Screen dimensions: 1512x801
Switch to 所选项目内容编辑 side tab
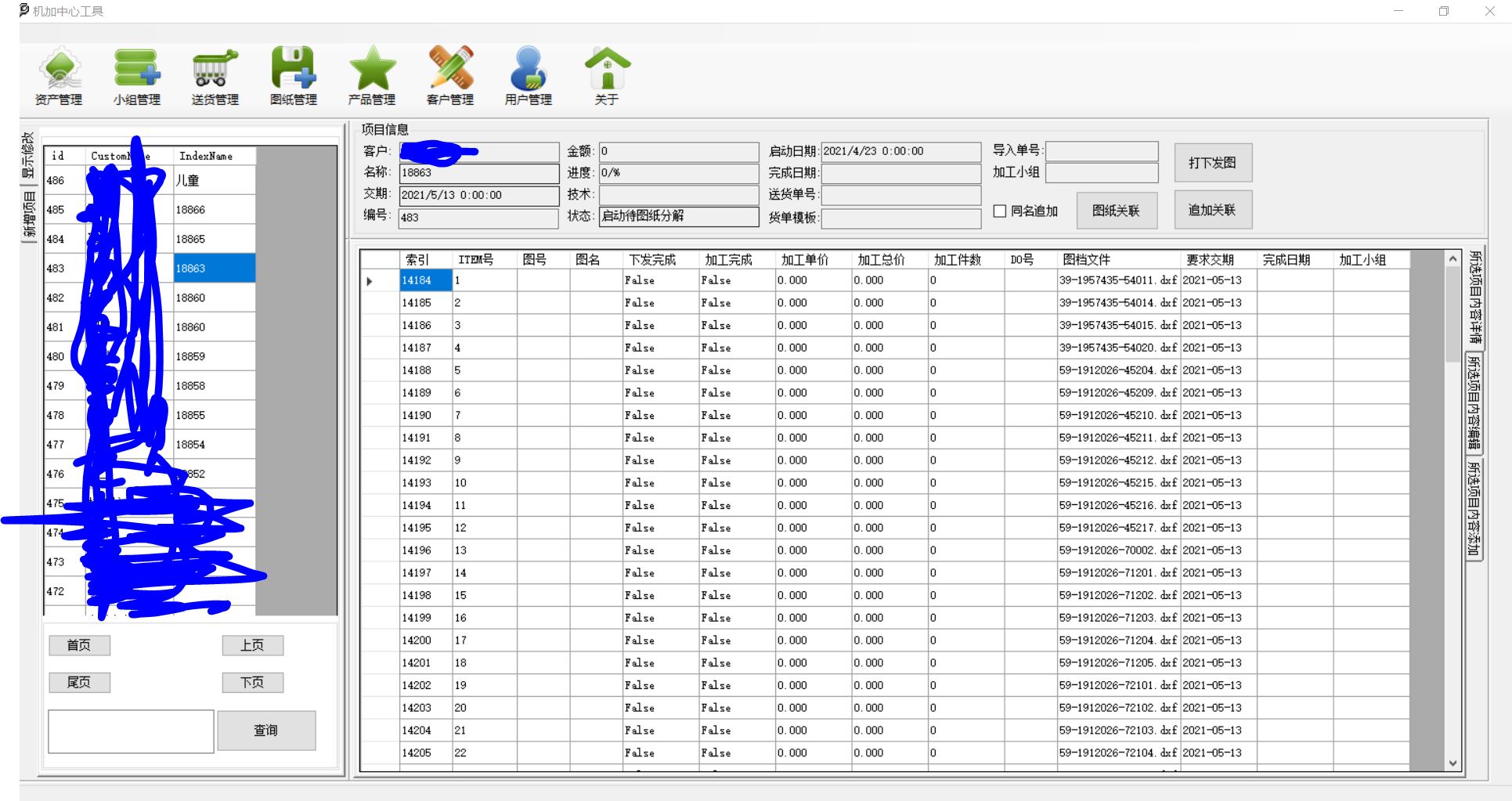click(x=1474, y=402)
